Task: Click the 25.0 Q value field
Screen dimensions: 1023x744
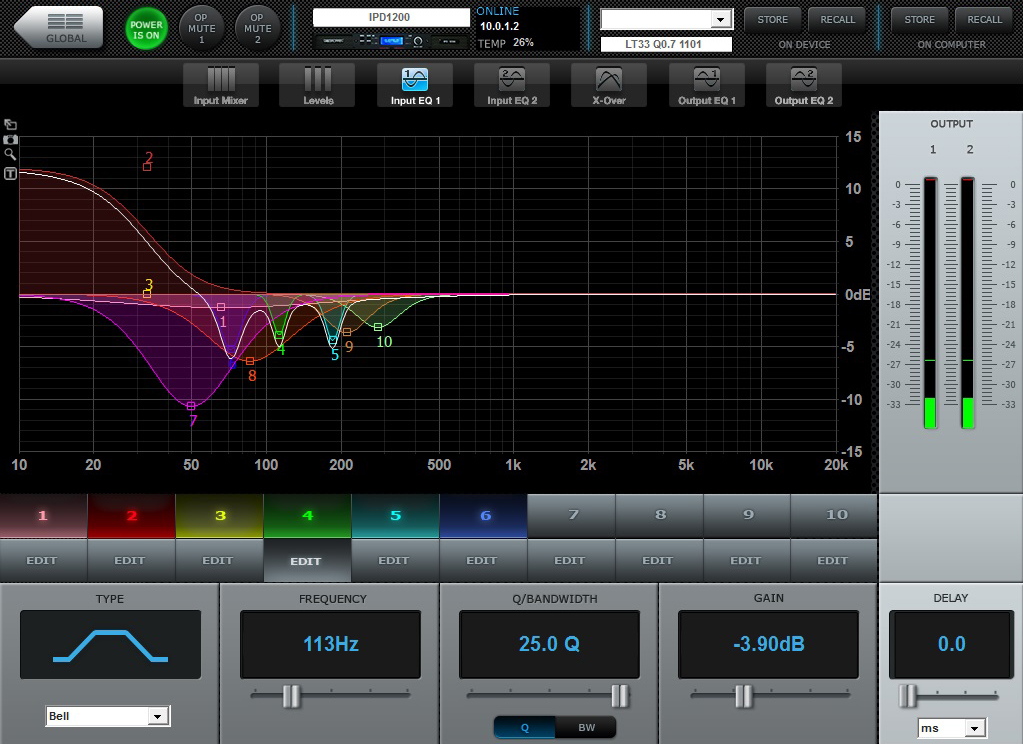Action: (x=549, y=645)
